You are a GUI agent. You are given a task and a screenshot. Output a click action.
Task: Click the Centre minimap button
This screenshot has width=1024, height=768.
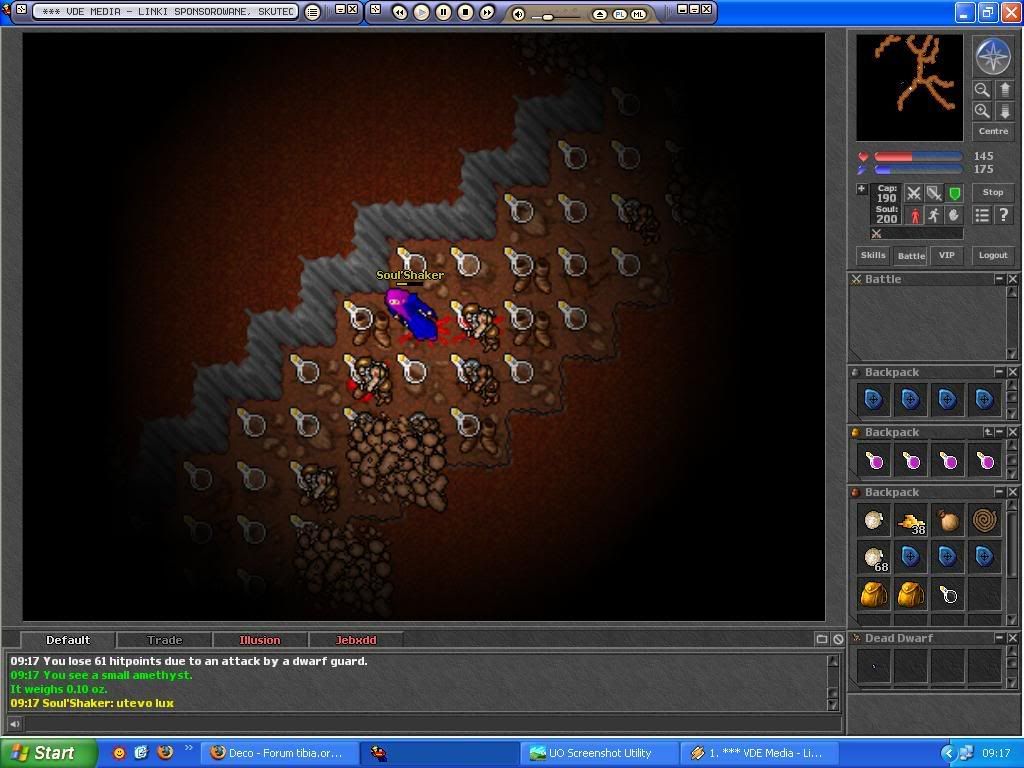click(993, 131)
